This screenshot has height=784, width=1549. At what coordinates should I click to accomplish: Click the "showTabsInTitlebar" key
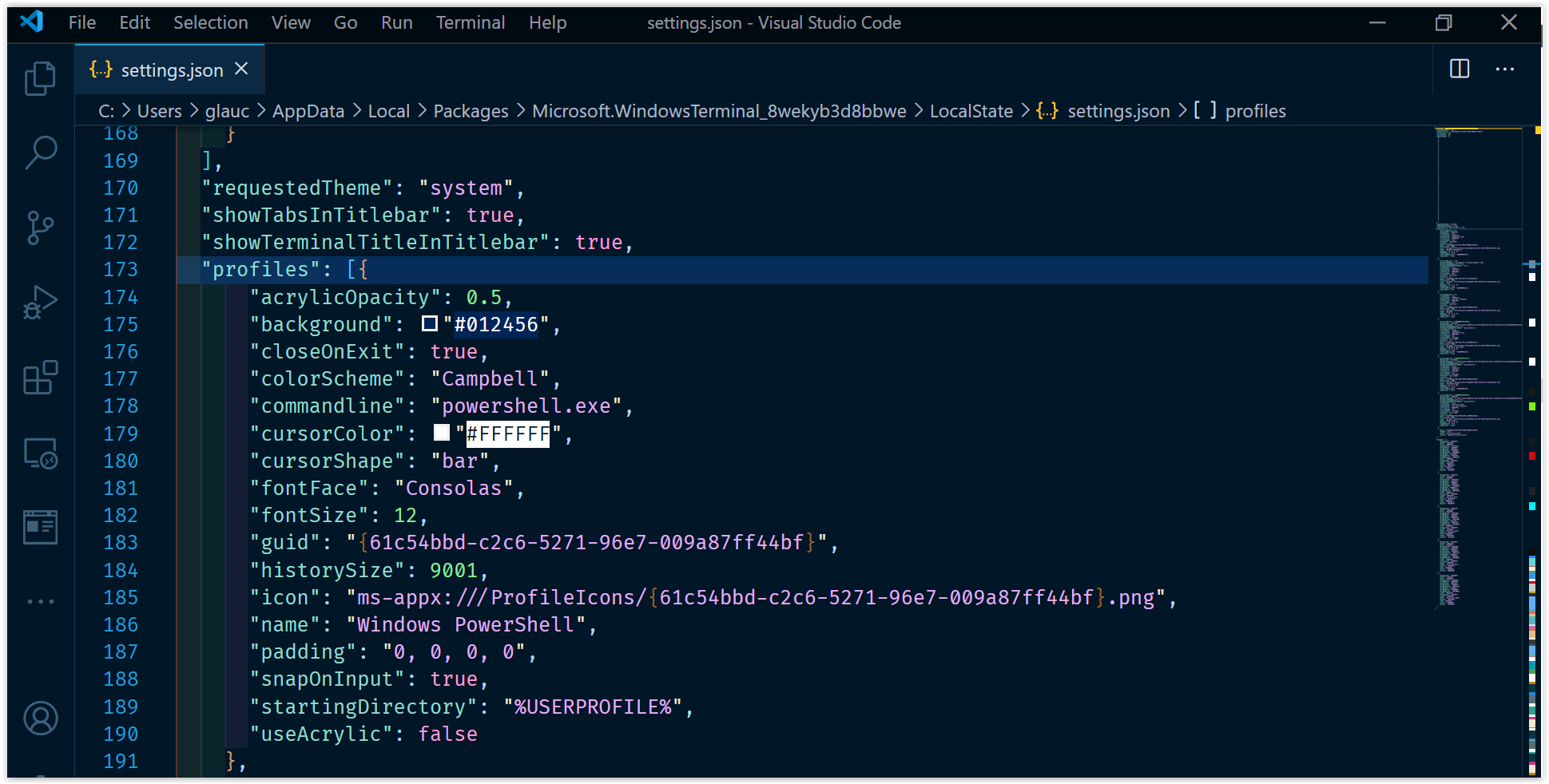(x=321, y=215)
